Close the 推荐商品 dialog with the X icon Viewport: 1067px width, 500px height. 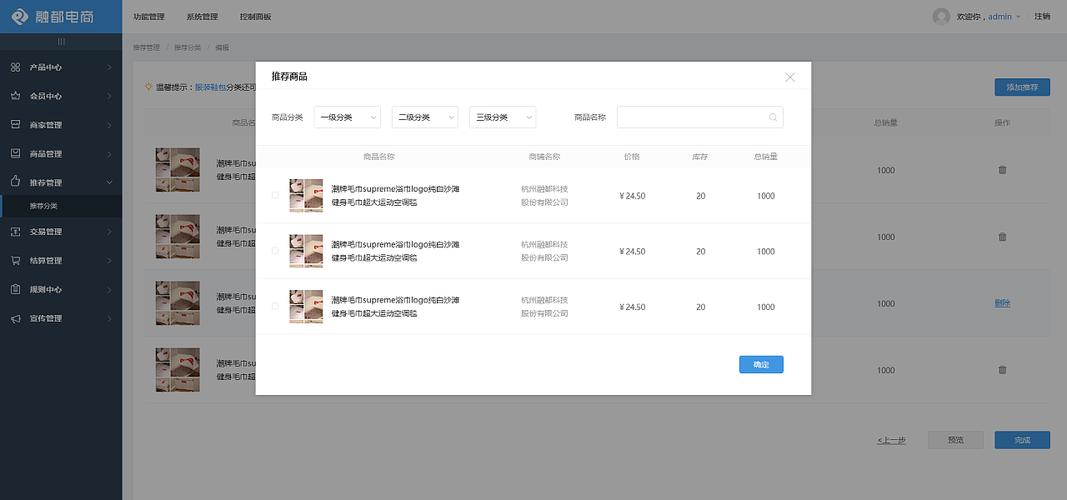[x=789, y=78]
